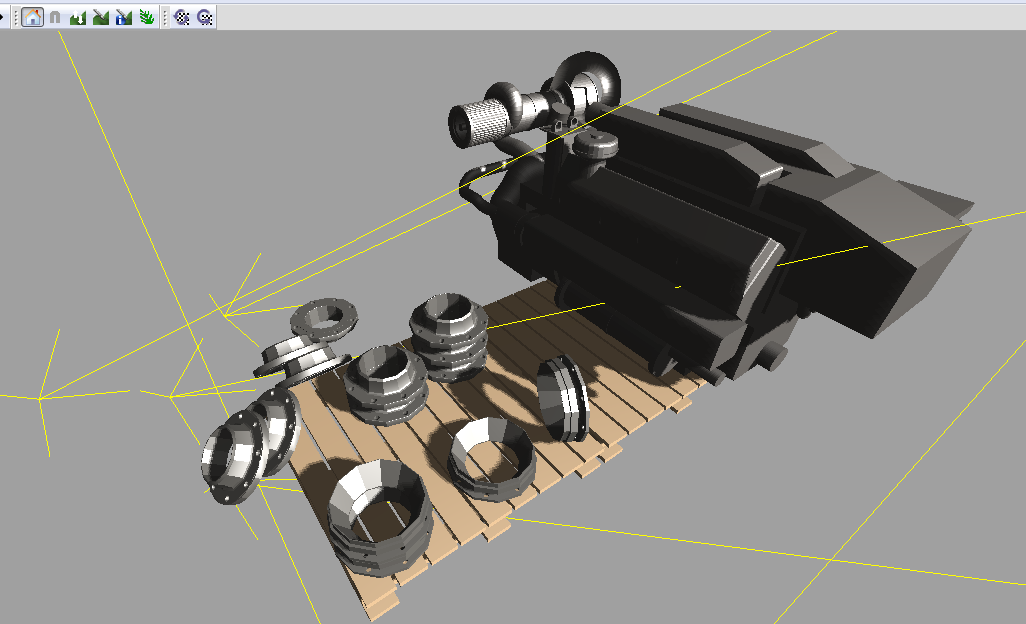Viewport: 1026px width, 624px height.
Task: Select the gray arch tool icon
Action: click(56, 17)
